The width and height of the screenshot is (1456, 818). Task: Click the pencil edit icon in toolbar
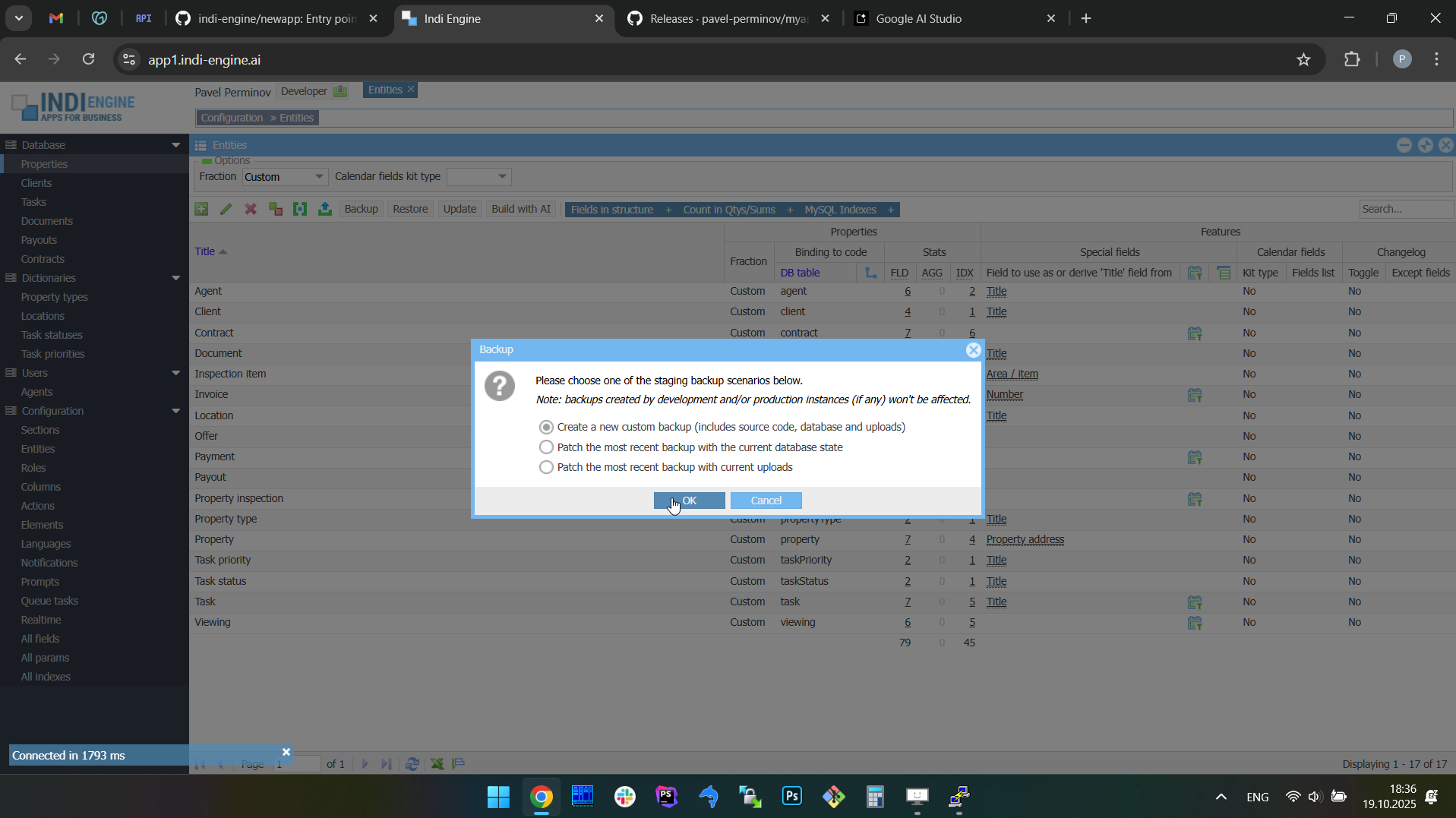(x=226, y=210)
